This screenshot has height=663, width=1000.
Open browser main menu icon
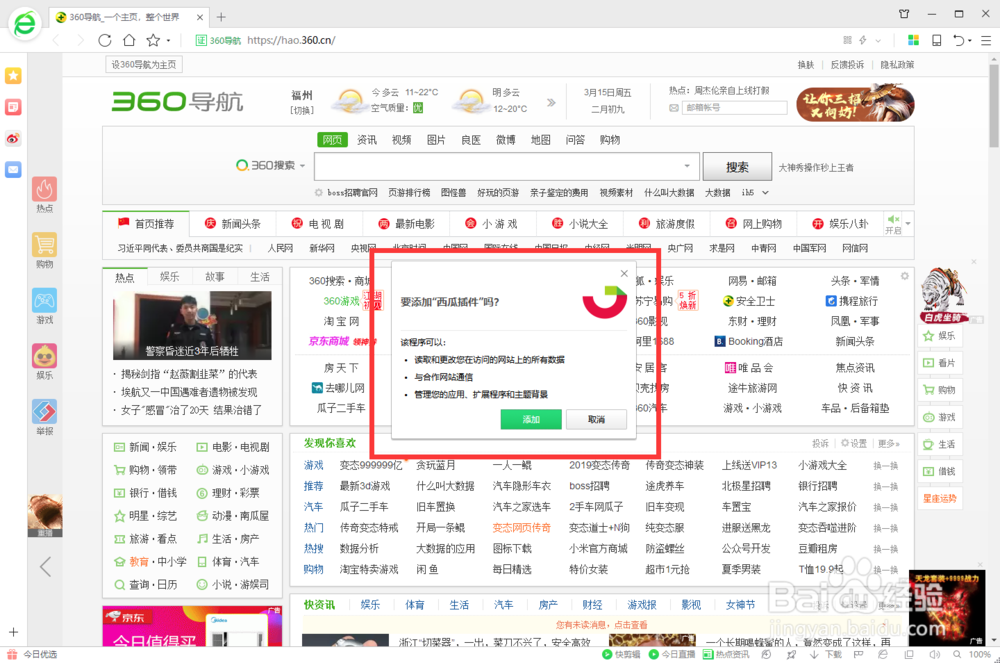point(986,40)
